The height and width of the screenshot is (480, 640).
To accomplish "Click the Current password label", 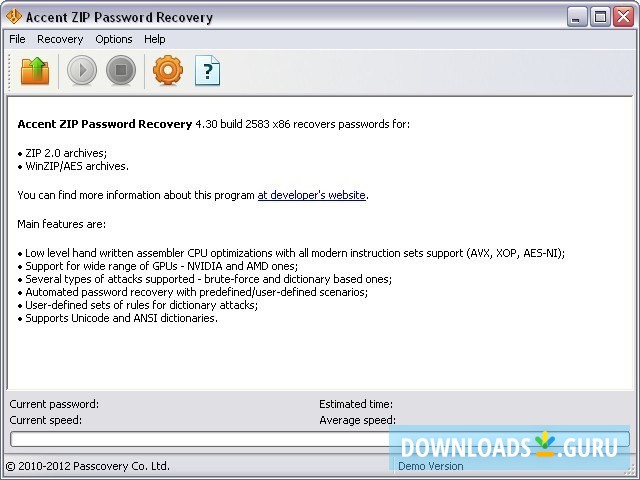I will tap(54, 404).
